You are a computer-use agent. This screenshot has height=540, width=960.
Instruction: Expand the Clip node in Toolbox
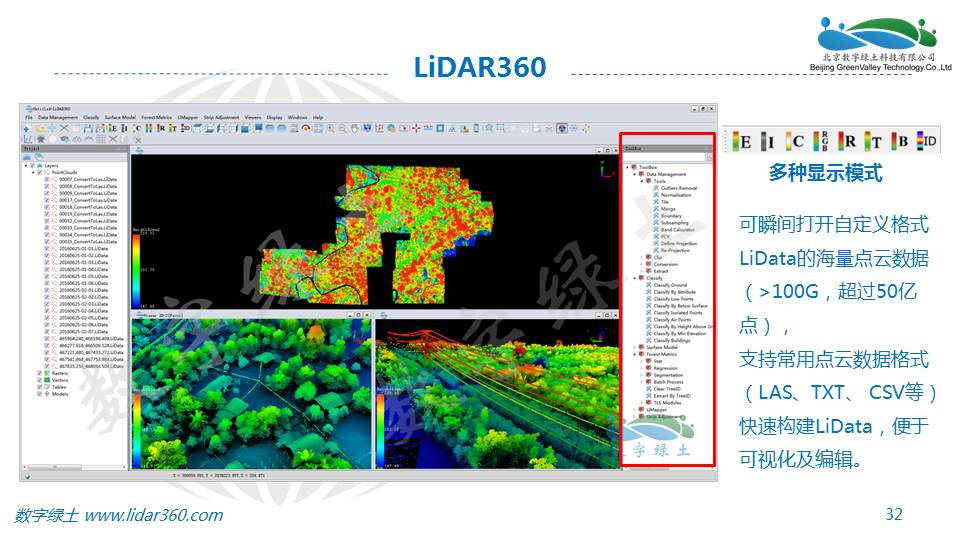642,257
